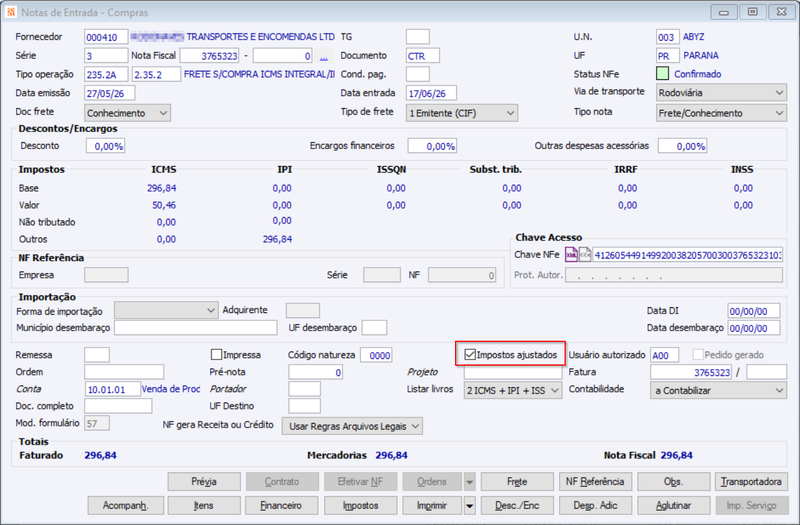Click the CCe icon beside Chave NFe
Image resolution: width=800 pixels, height=525 pixels.
585,254
